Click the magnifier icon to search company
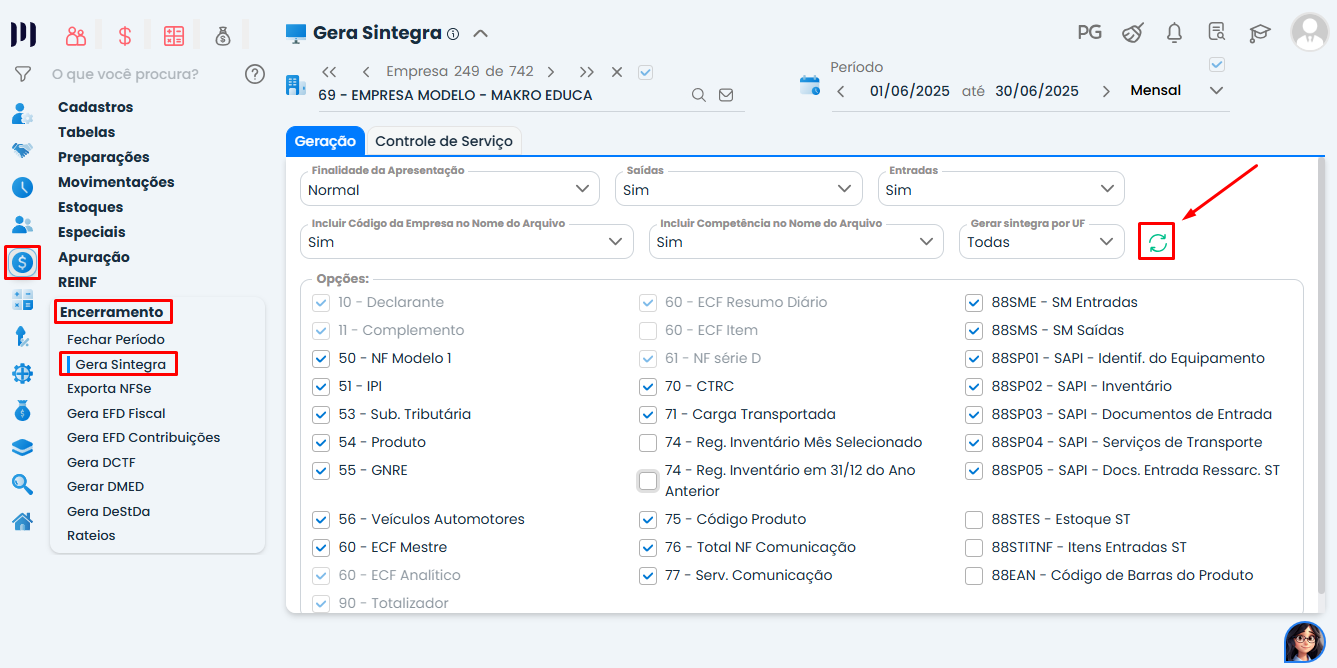Image resolution: width=1337 pixels, height=668 pixels. click(x=699, y=95)
